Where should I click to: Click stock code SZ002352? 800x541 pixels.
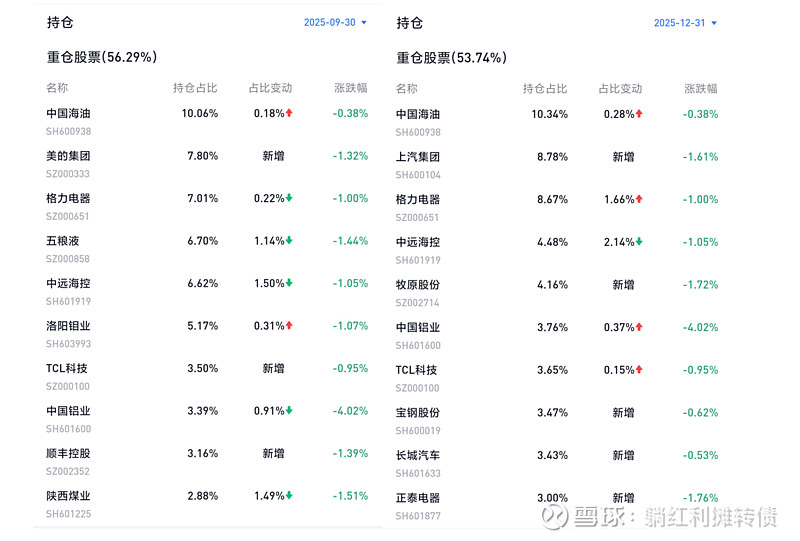click(68, 472)
